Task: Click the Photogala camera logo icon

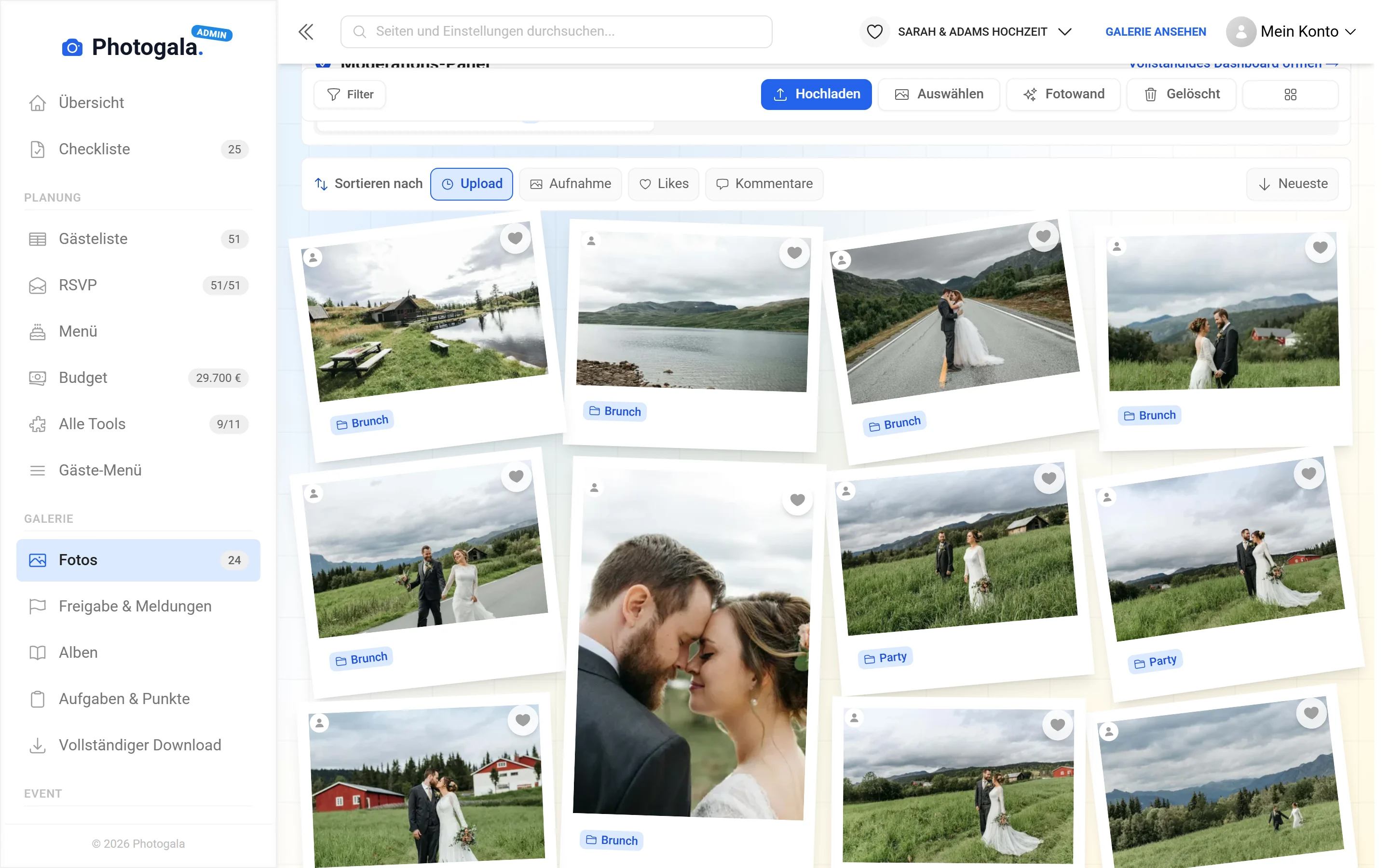Action: click(x=72, y=48)
